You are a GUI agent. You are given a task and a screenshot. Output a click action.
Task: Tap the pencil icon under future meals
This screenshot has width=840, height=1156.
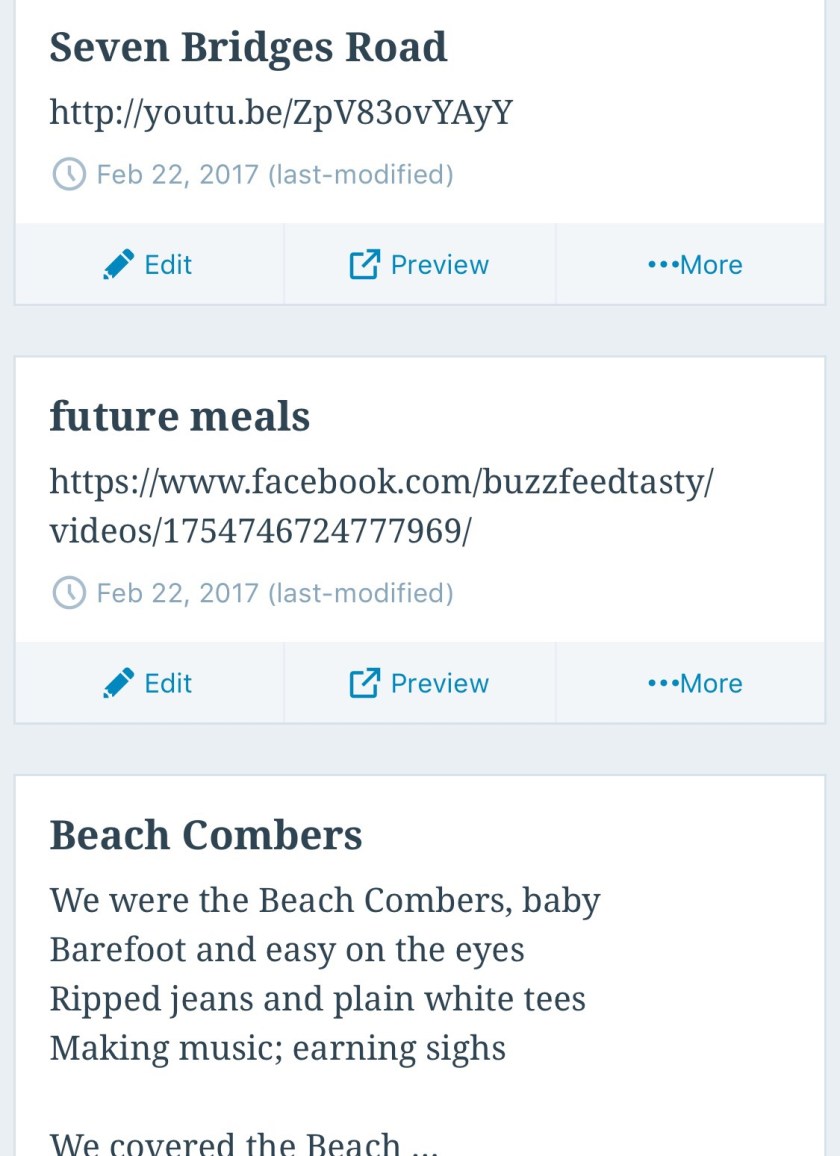(118, 684)
